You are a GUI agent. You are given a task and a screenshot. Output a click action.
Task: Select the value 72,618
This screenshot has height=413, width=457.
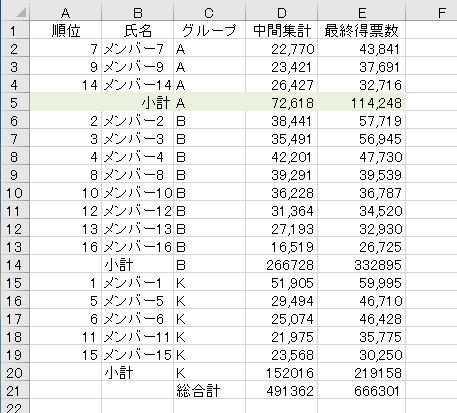tap(281, 103)
